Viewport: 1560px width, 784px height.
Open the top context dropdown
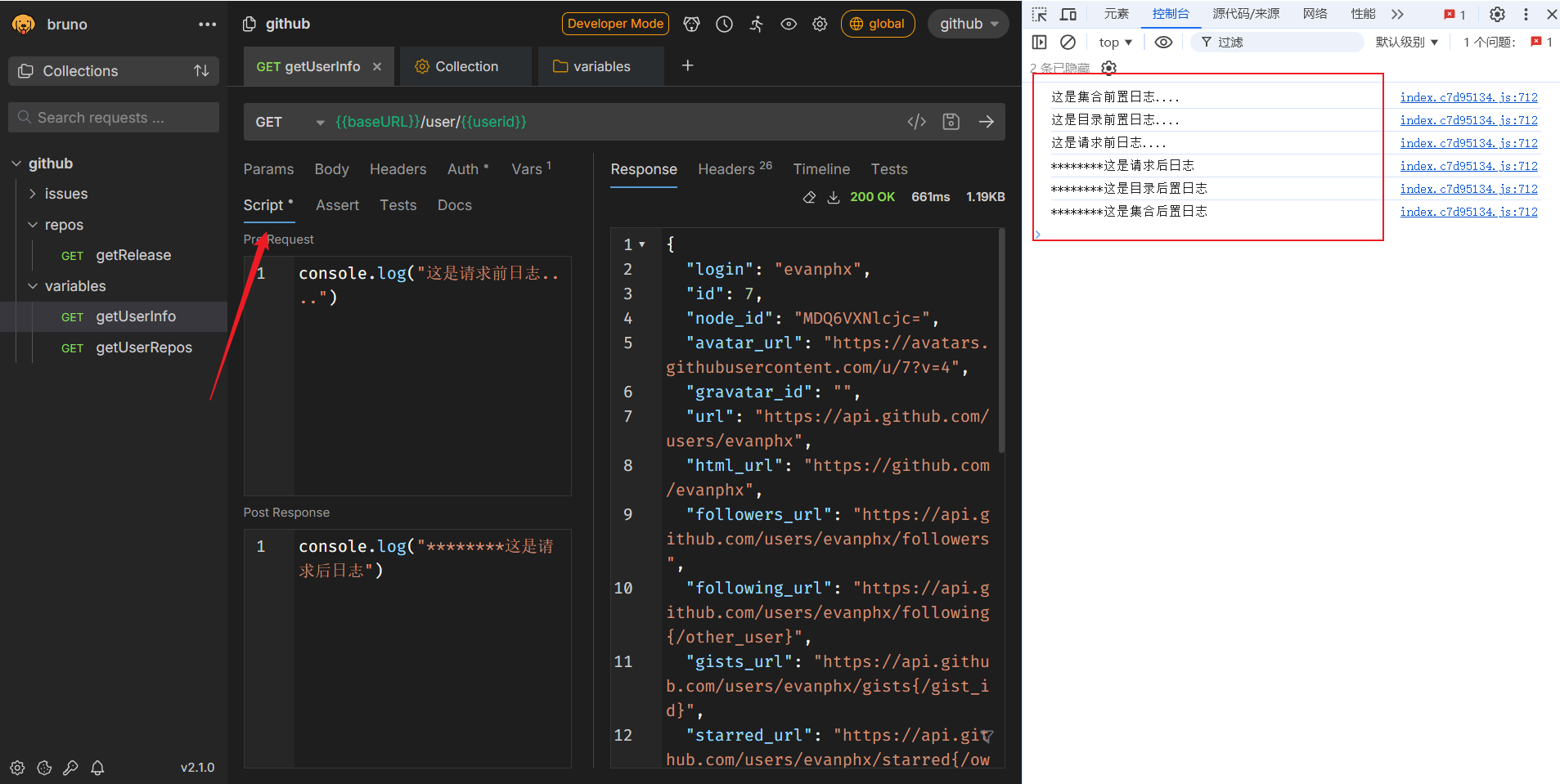1115,42
